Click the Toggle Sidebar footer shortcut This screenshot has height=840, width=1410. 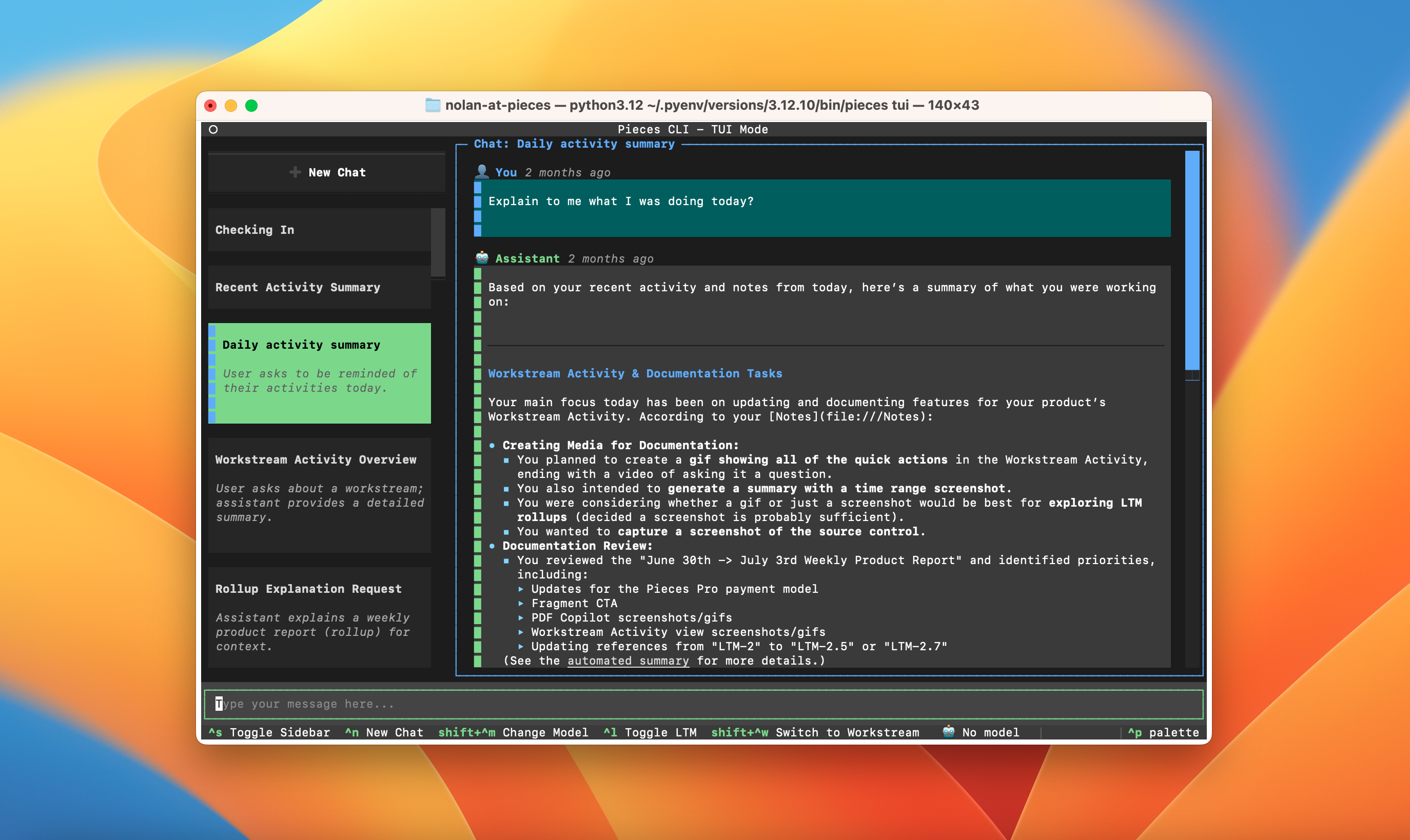tap(269, 732)
